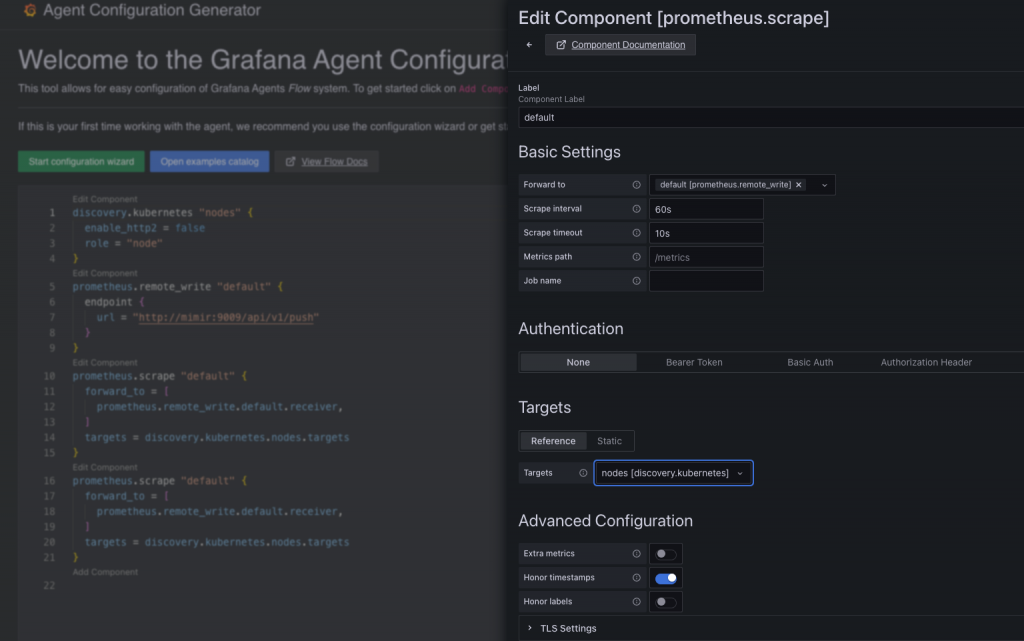Edit Component for discovery.kubernetes nodes
This screenshot has width=1024, height=641.
coord(104,199)
